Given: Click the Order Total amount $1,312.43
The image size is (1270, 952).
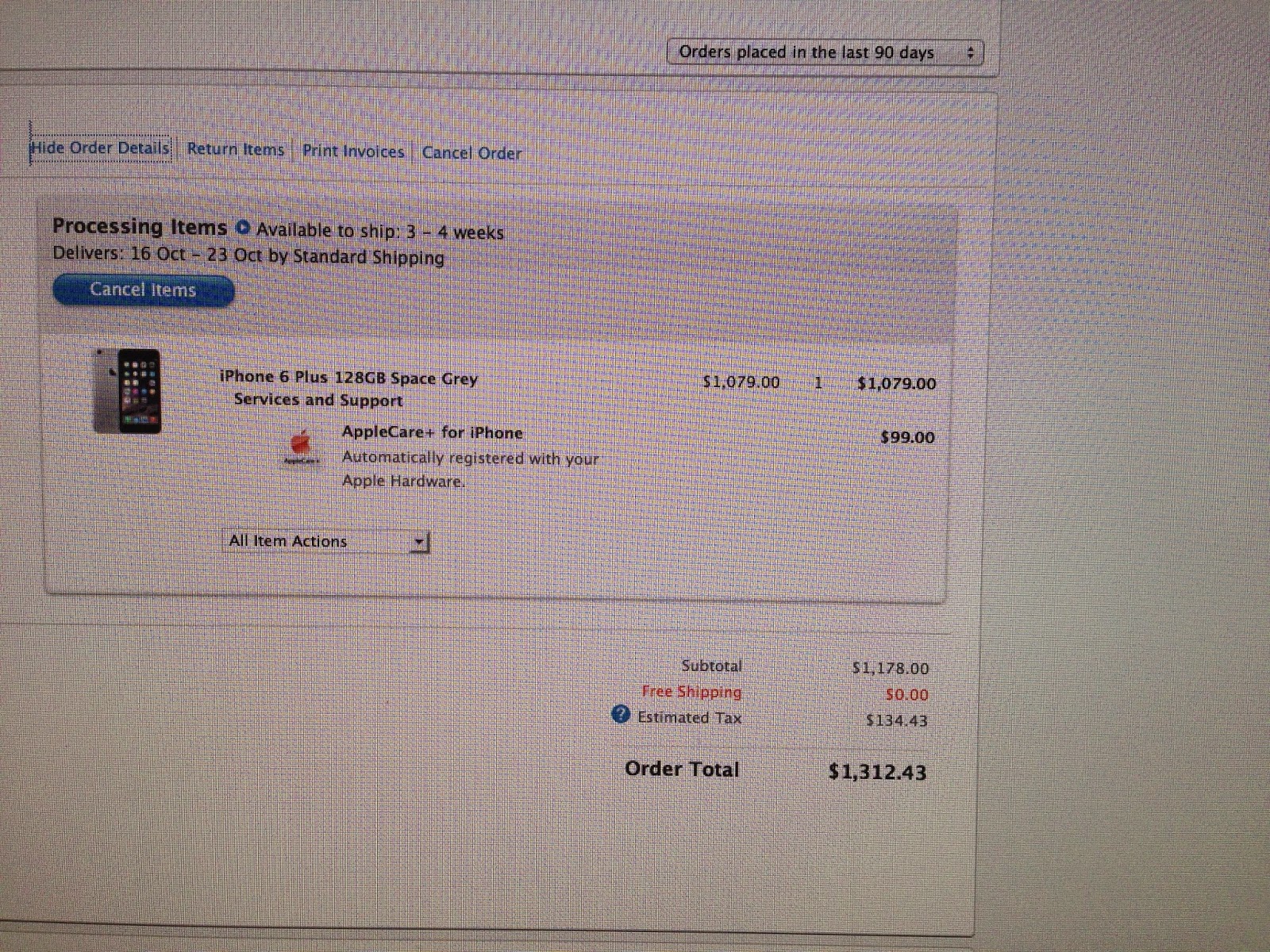Looking at the screenshot, I should click(877, 772).
